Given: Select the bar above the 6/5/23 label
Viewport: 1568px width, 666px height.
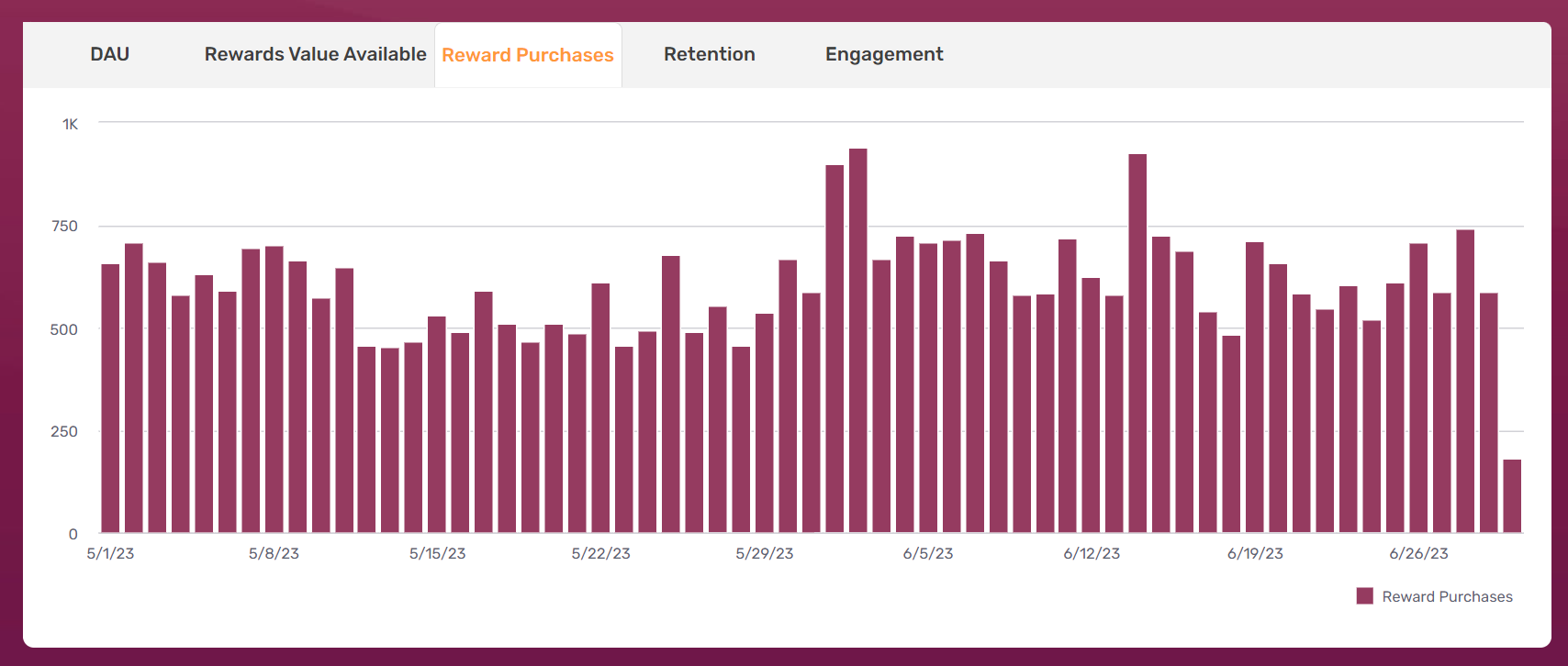Looking at the screenshot, I should (928, 387).
